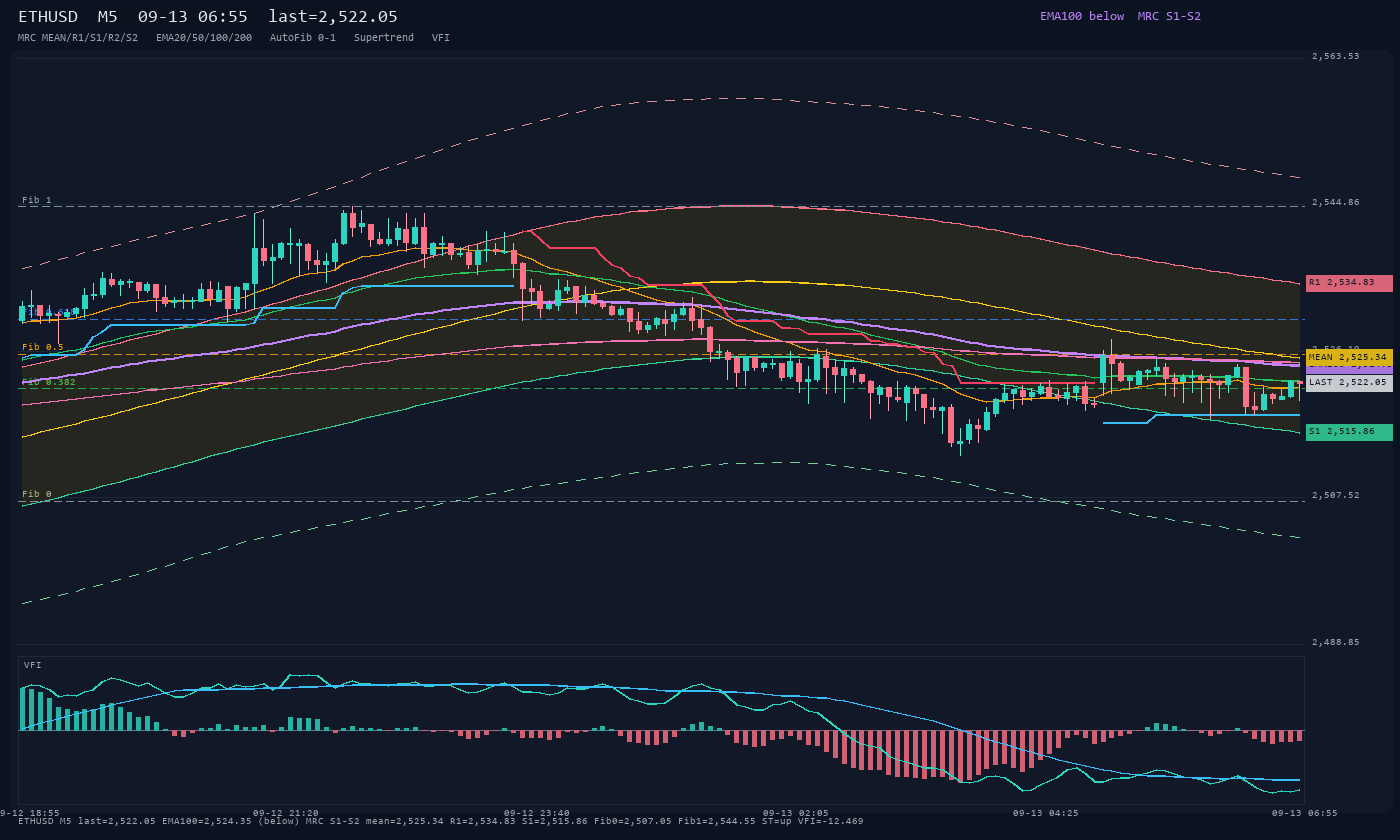
Task: Select the '09-12 21:20' time axis label
Action: click(286, 813)
